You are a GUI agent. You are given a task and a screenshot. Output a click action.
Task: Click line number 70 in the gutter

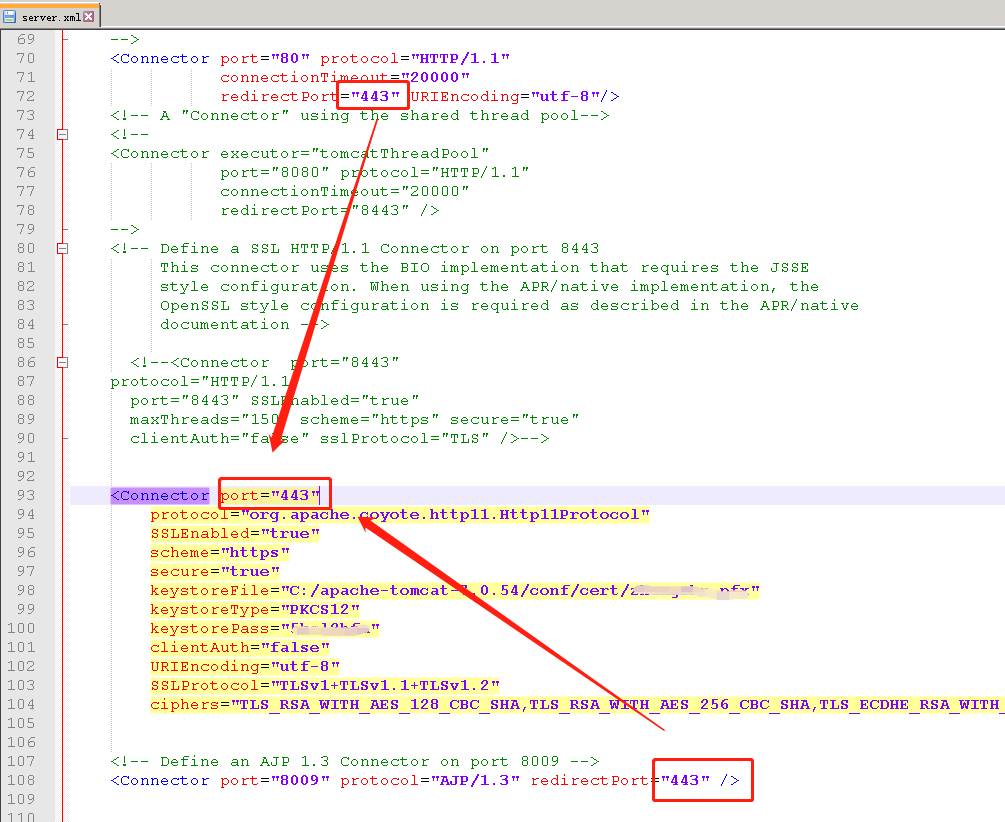click(26, 57)
